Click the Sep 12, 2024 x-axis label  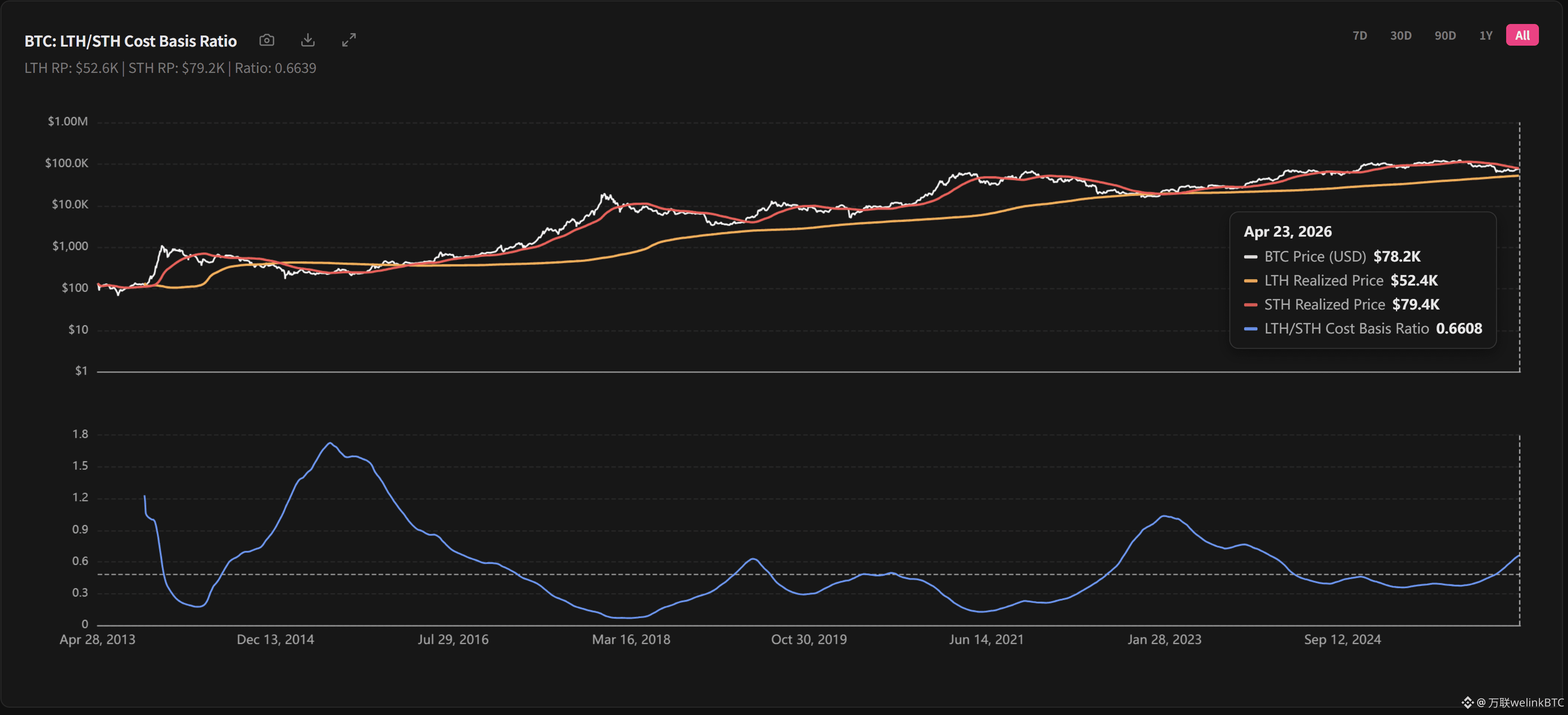[x=1342, y=639]
